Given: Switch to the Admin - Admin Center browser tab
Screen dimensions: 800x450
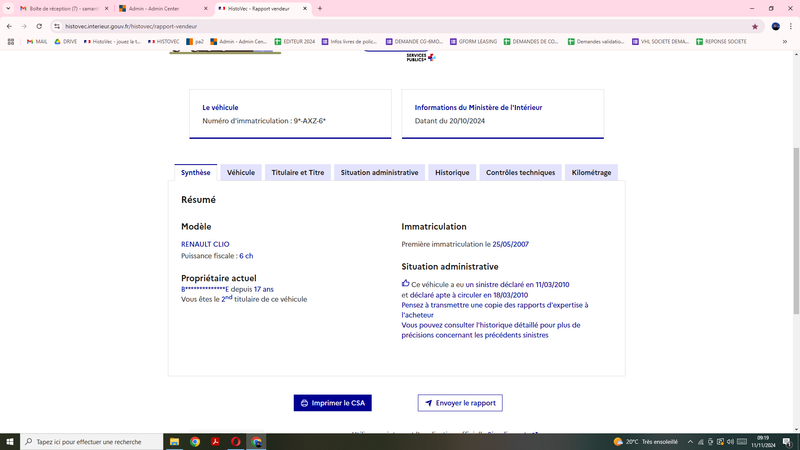Looking at the screenshot, I should coord(163,9).
